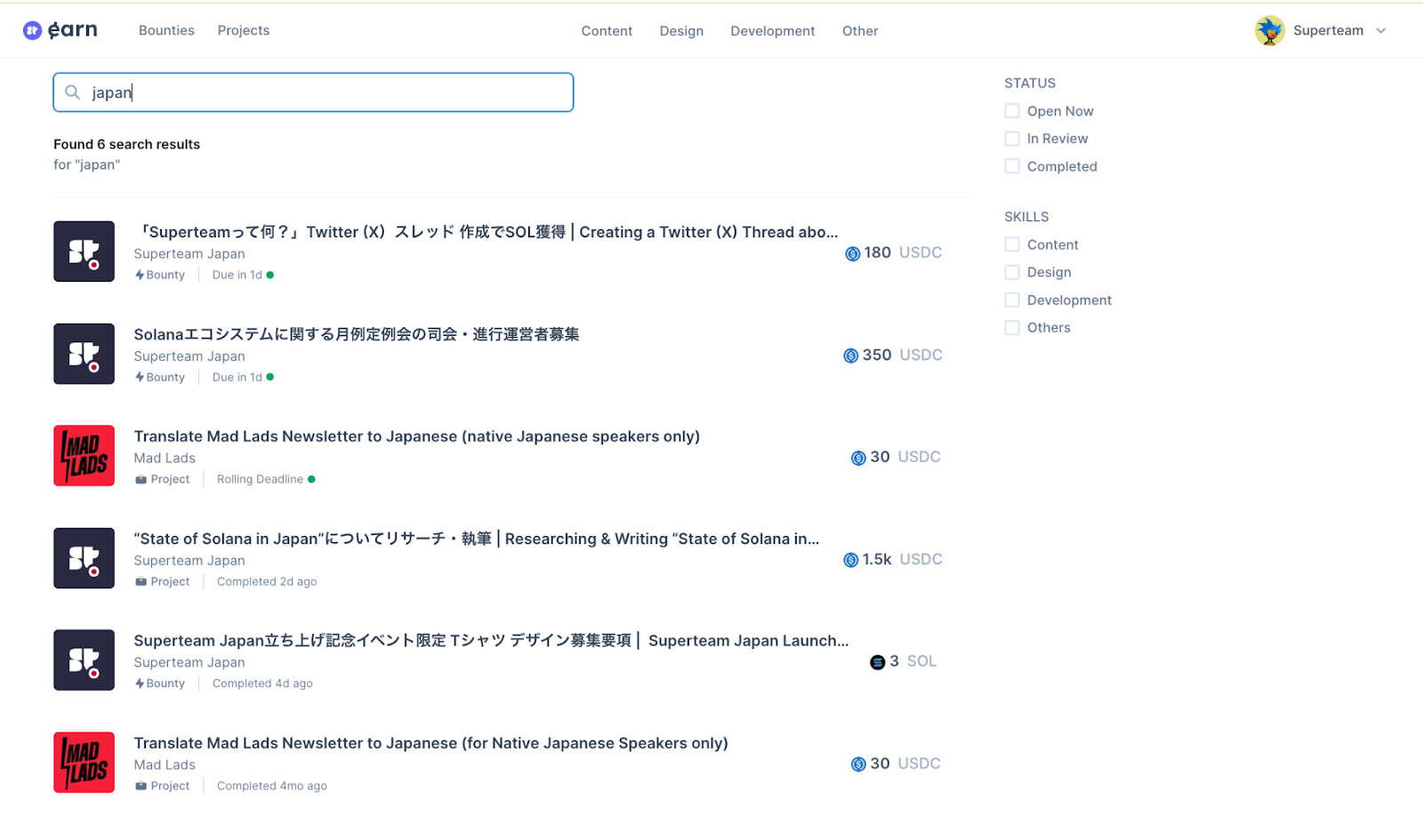
Task: Click Mad Lads logo on Completed 4mo ago project
Action: (84, 763)
